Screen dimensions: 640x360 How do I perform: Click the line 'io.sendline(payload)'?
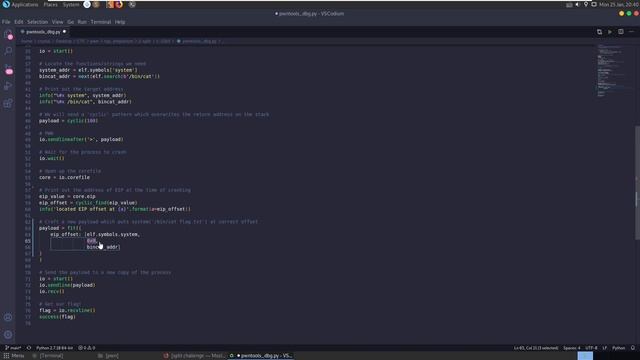click(67, 285)
